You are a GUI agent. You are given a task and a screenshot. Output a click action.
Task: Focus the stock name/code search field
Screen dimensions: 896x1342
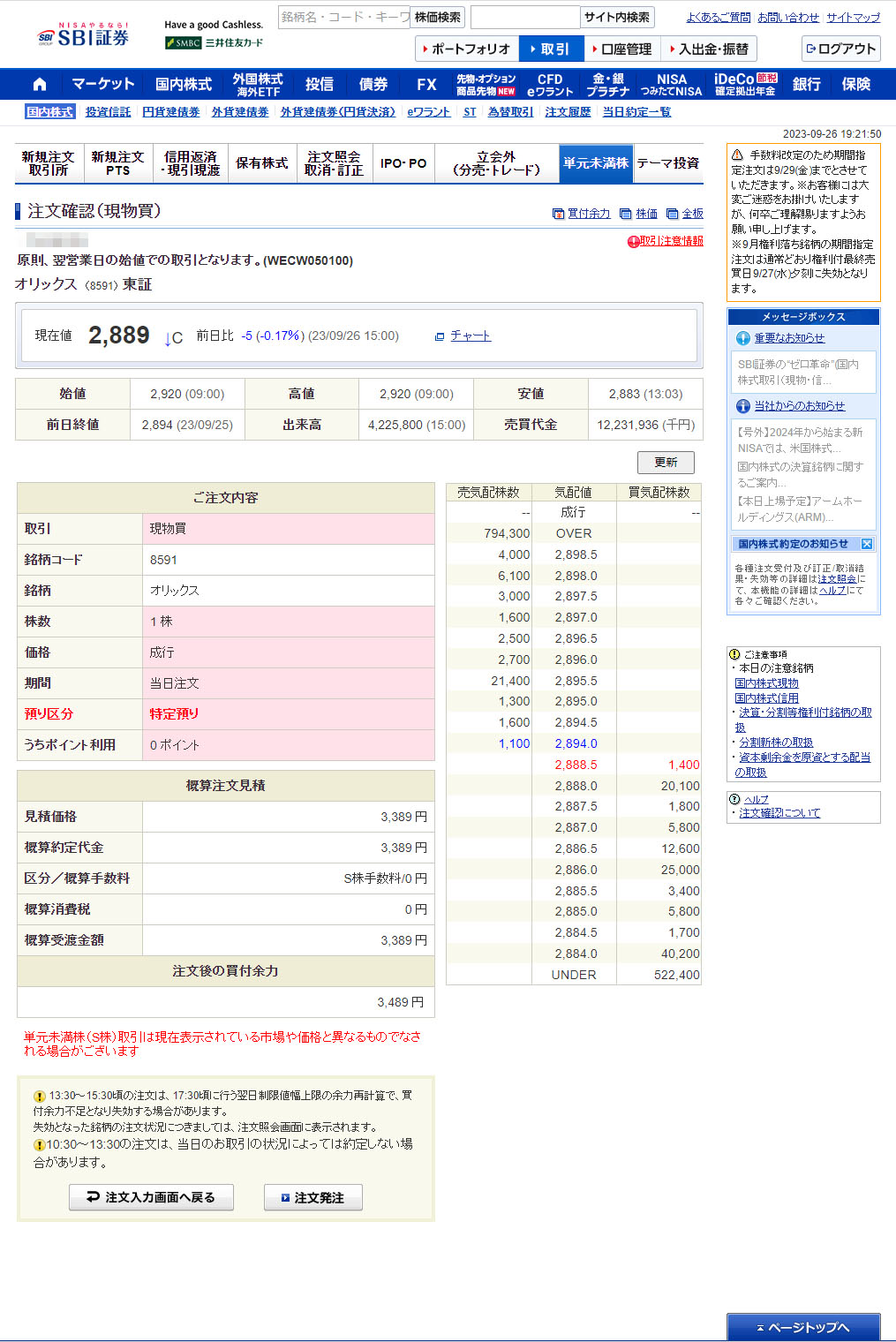click(343, 18)
